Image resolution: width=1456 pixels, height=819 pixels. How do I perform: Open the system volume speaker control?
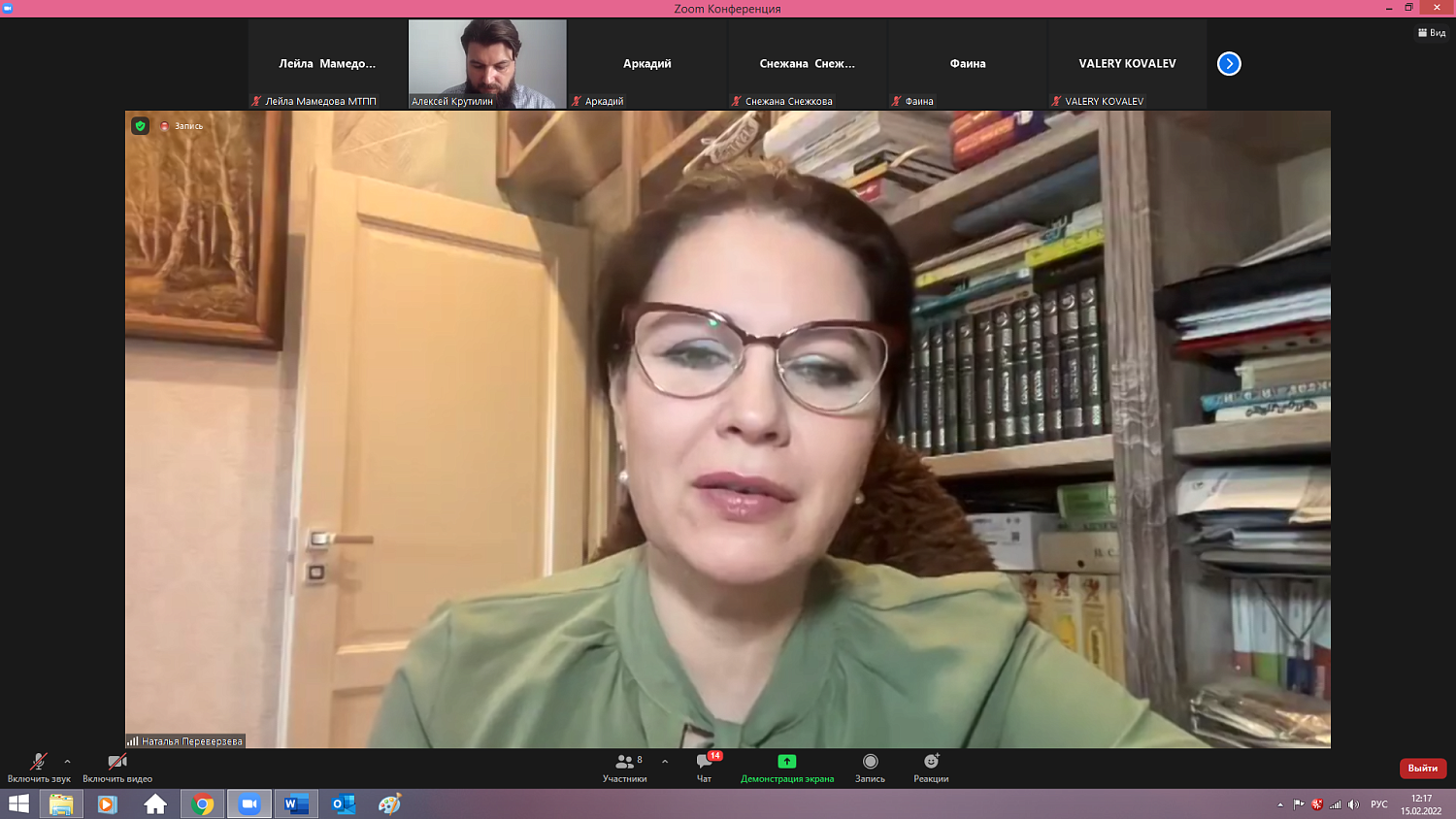click(1353, 804)
